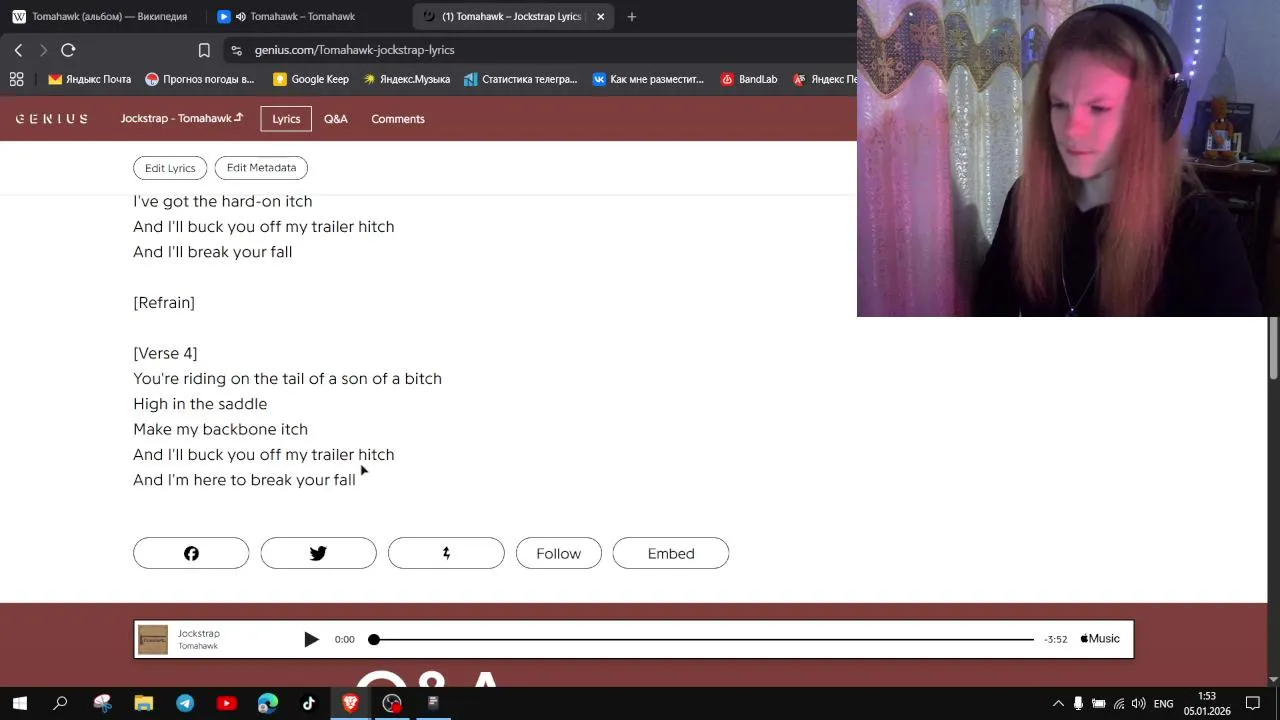Screen dimensions: 1280x720
Task: Click the lyric "And I'm here to break your fall"
Action: point(244,480)
